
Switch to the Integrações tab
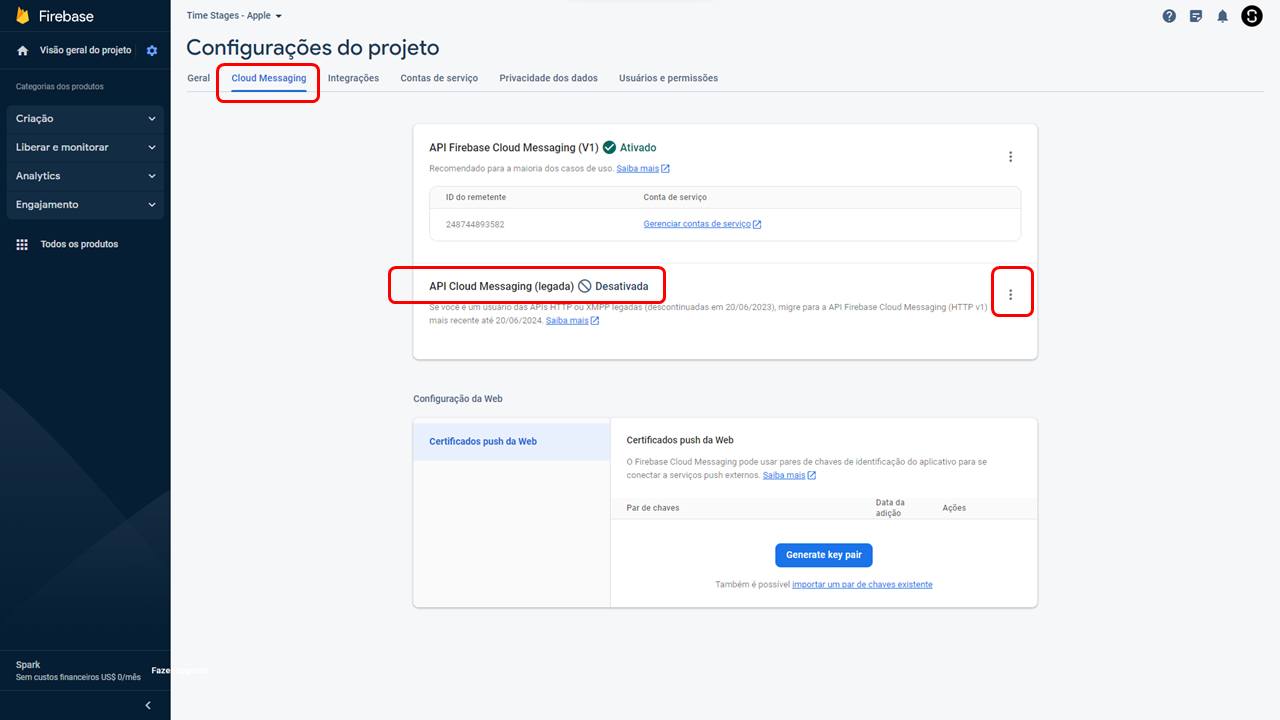353,78
